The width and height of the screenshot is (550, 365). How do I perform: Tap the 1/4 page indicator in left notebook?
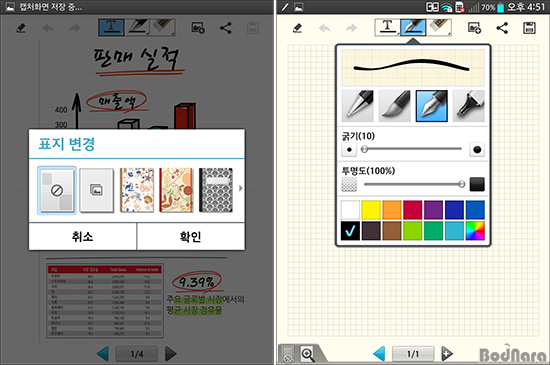[136, 354]
